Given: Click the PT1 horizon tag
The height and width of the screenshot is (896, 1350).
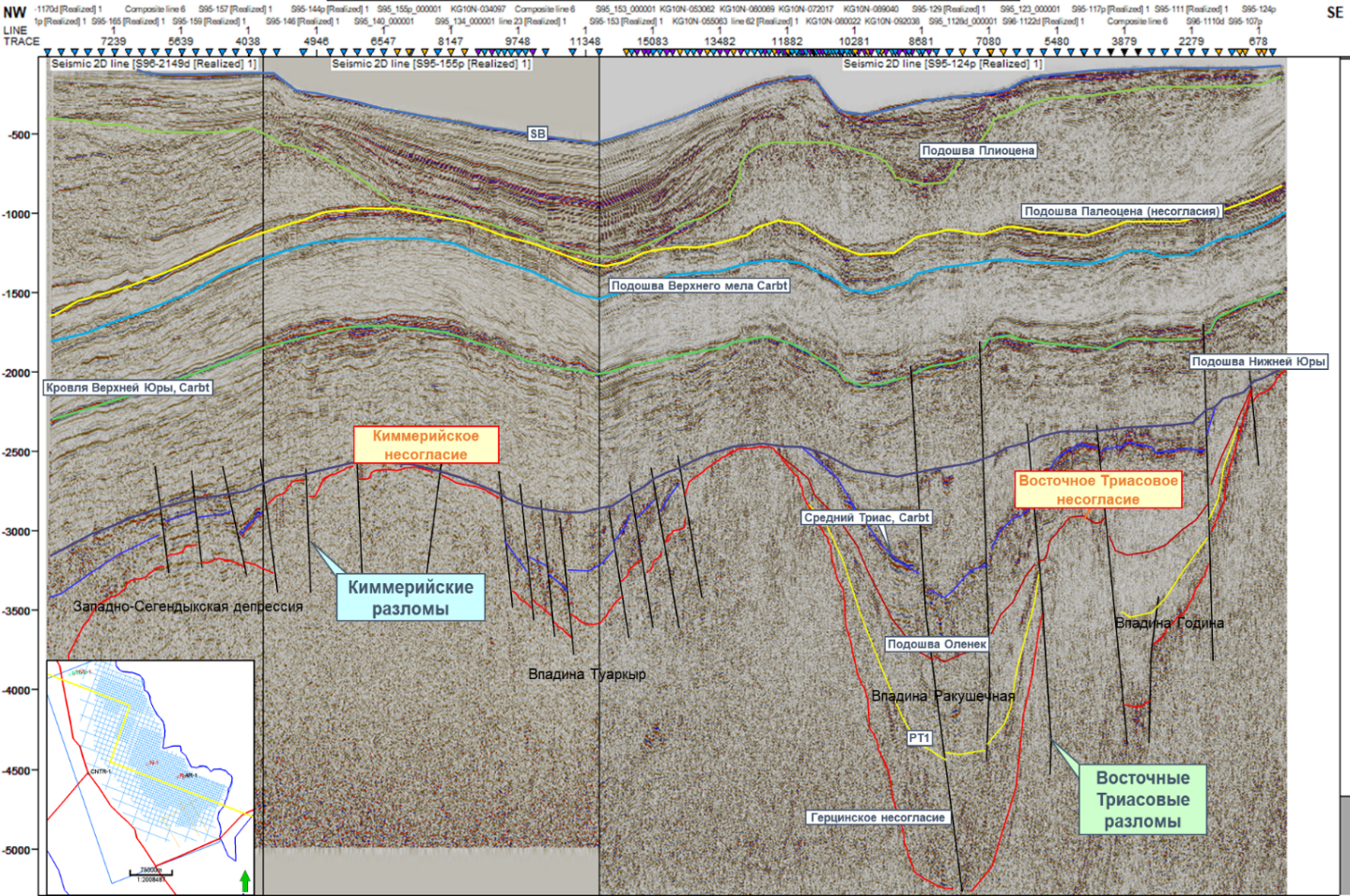Looking at the screenshot, I should point(919,738).
